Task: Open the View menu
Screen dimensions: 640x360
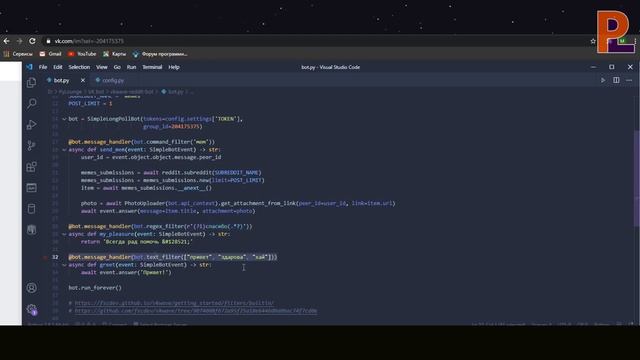Action: (x=102, y=67)
